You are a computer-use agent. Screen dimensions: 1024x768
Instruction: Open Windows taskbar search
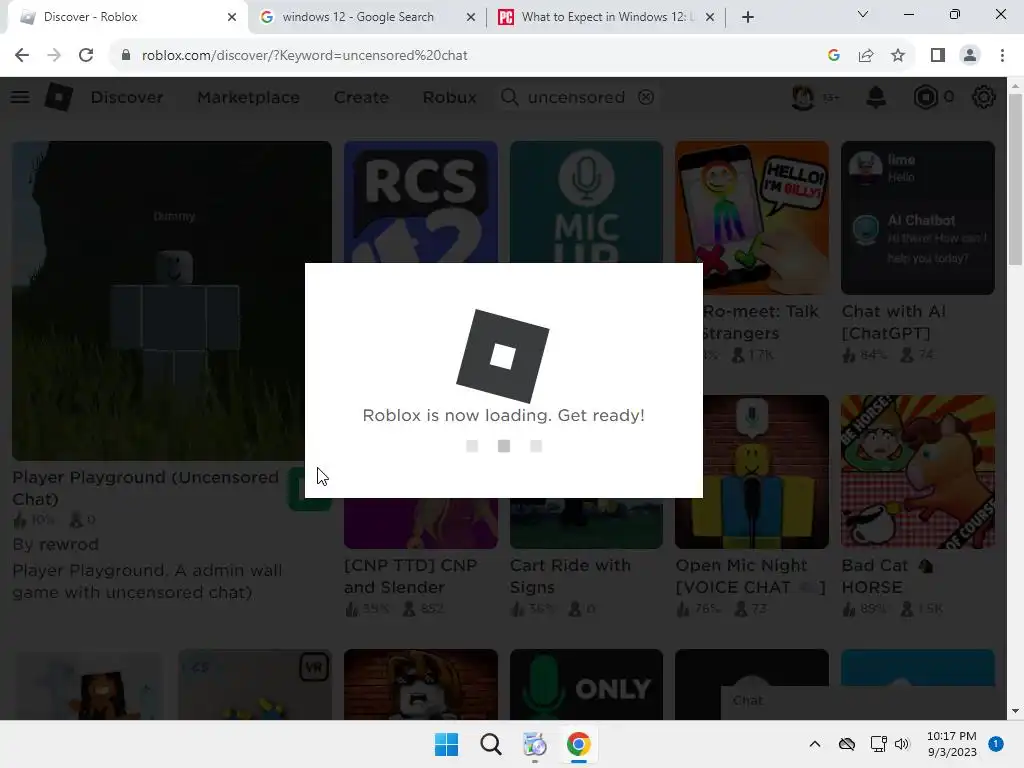(x=490, y=744)
